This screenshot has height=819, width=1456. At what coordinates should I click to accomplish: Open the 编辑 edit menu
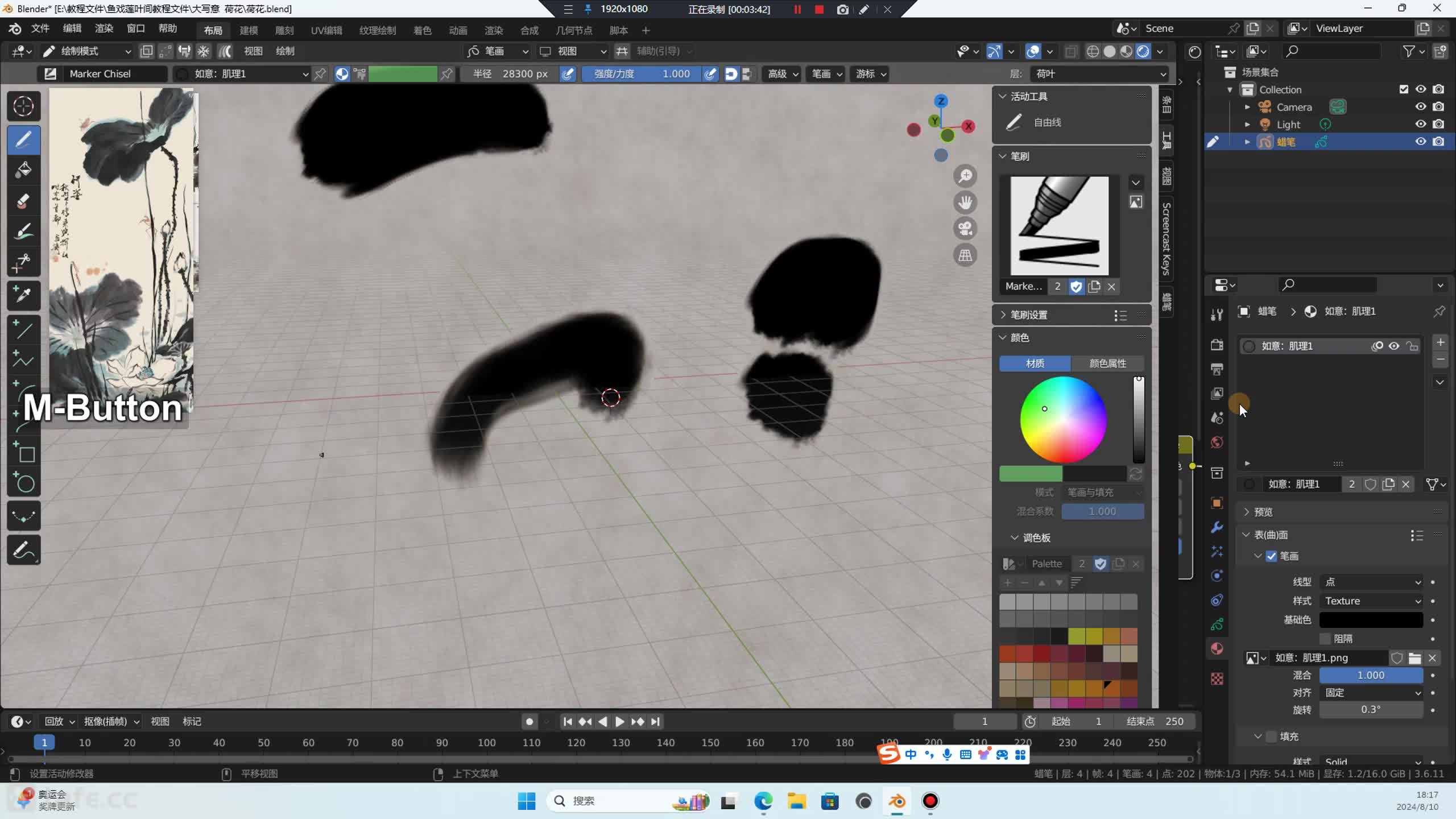click(72, 28)
